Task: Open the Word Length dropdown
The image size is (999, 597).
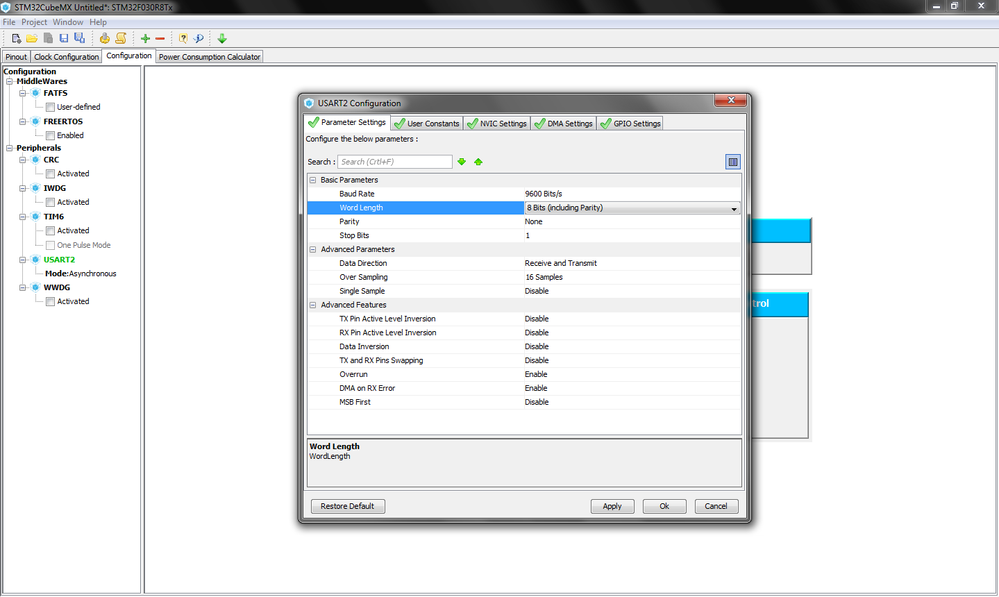Action: (x=734, y=208)
